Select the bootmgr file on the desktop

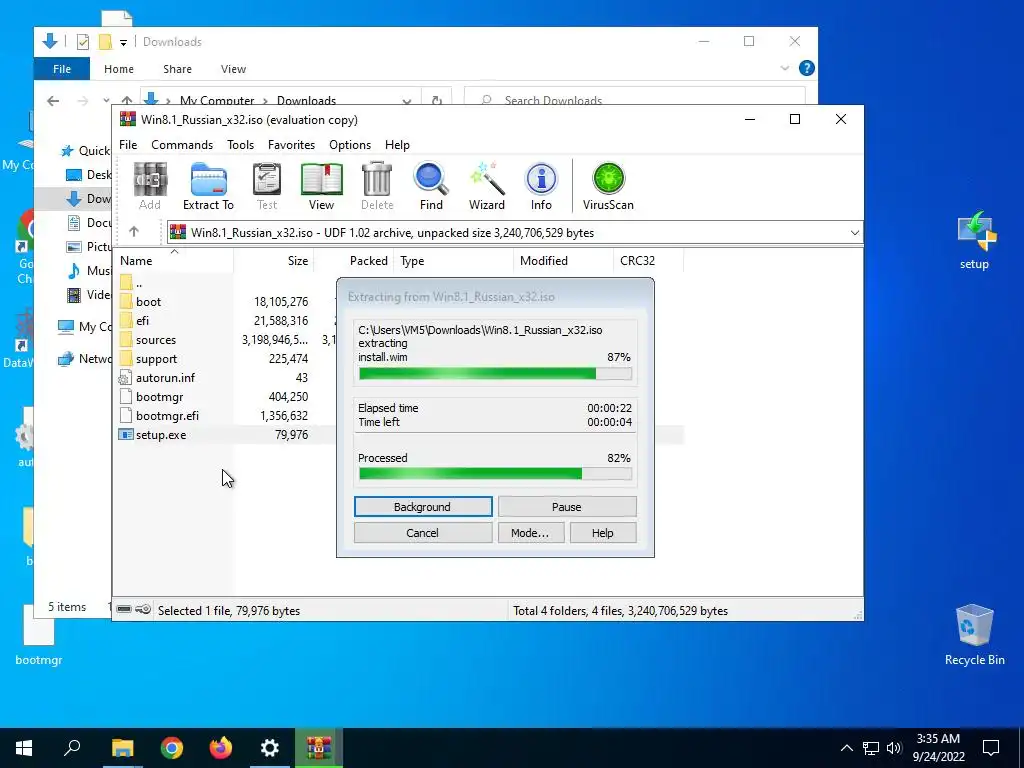39,635
